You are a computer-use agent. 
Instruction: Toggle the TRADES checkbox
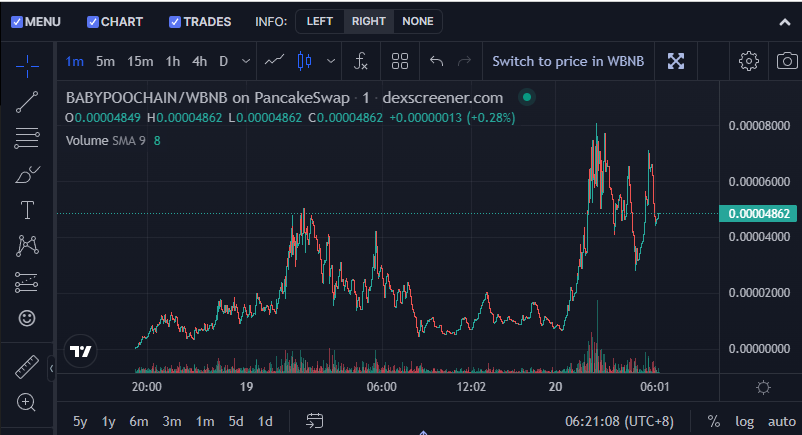[175, 22]
